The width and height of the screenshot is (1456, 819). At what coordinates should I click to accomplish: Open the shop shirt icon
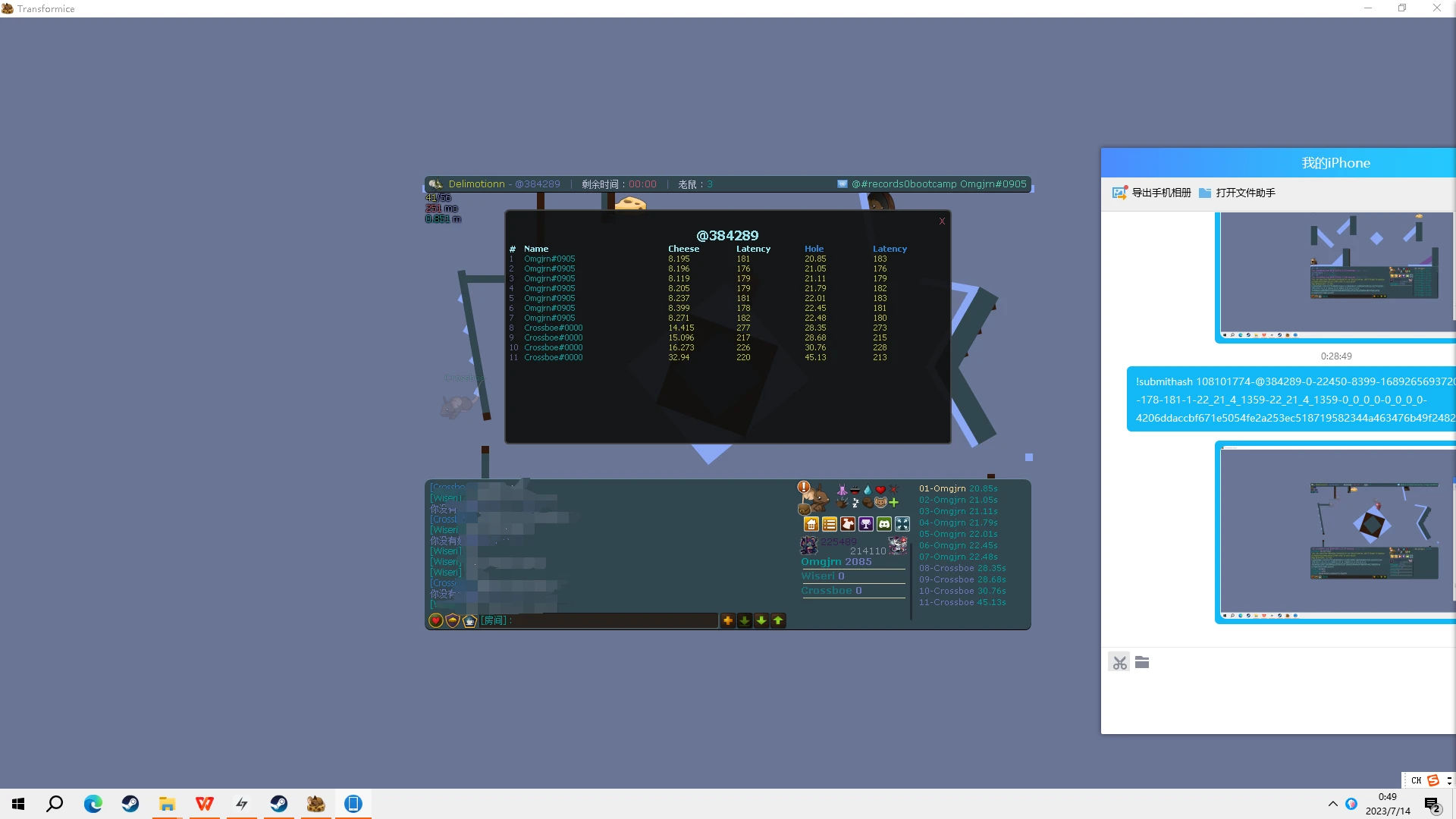pyautogui.click(x=848, y=524)
